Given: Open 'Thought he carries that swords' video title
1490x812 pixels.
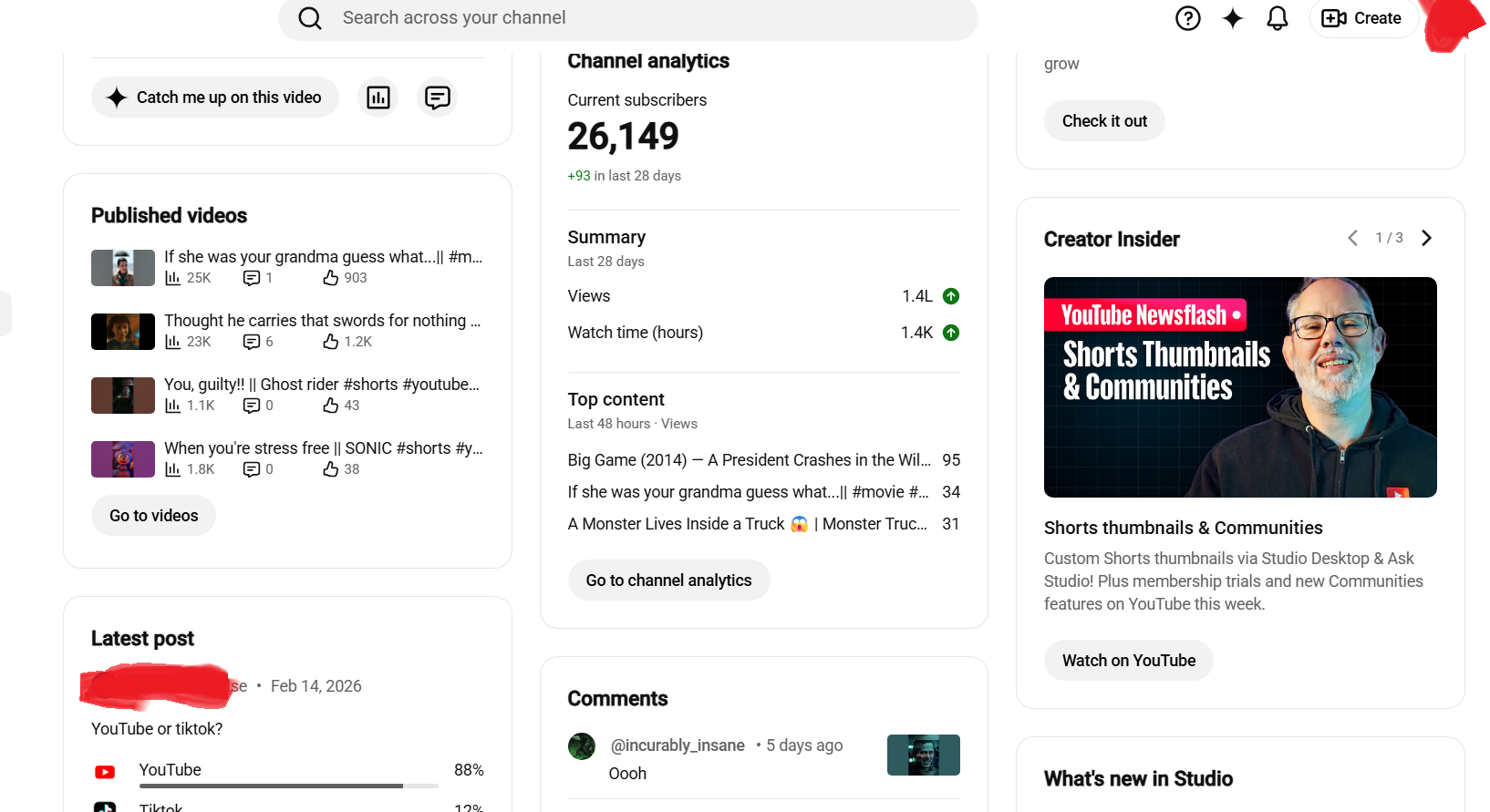Looking at the screenshot, I should (x=323, y=321).
